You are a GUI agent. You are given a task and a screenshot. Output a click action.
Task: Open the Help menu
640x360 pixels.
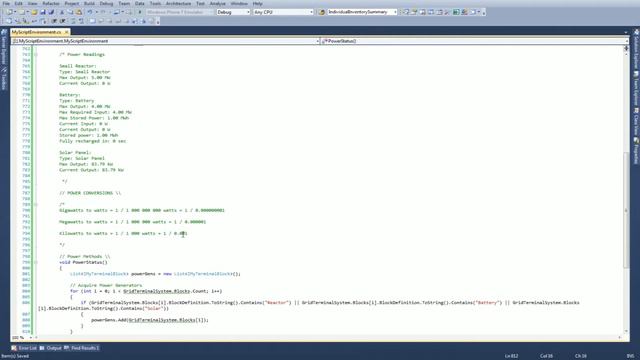click(x=258, y=3)
